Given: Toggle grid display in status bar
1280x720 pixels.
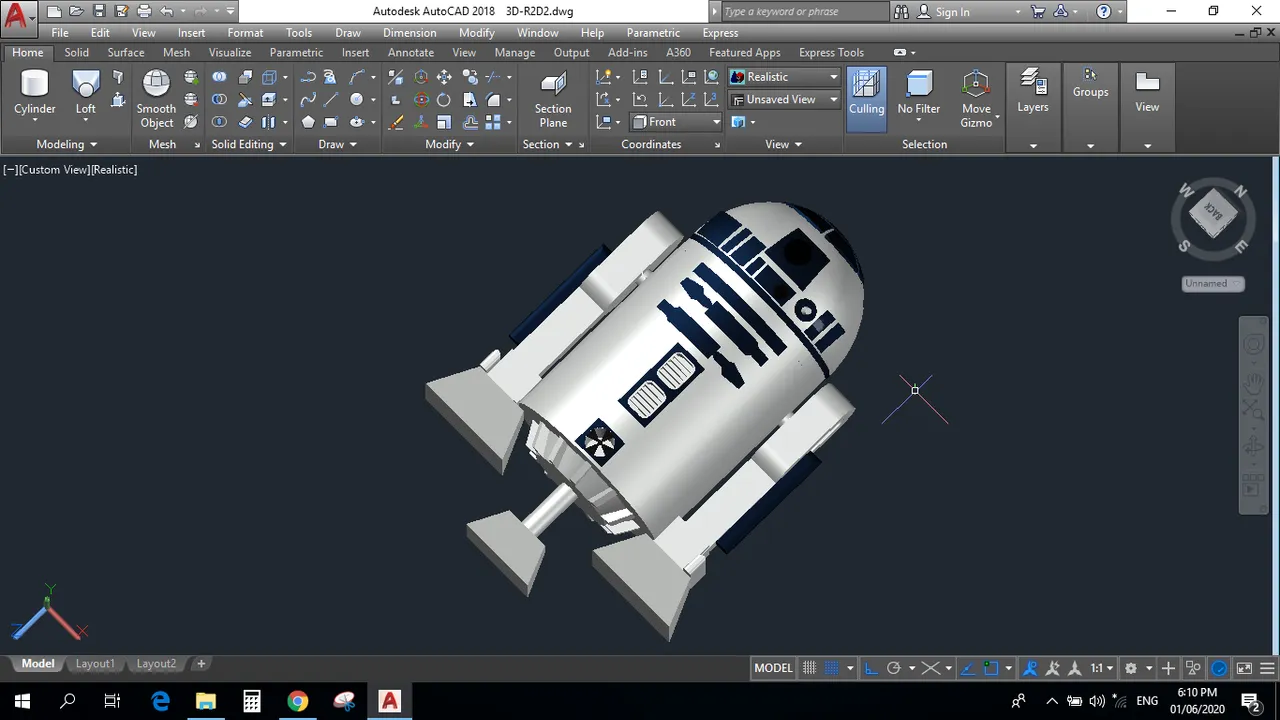Looking at the screenshot, I should coord(809,668).
